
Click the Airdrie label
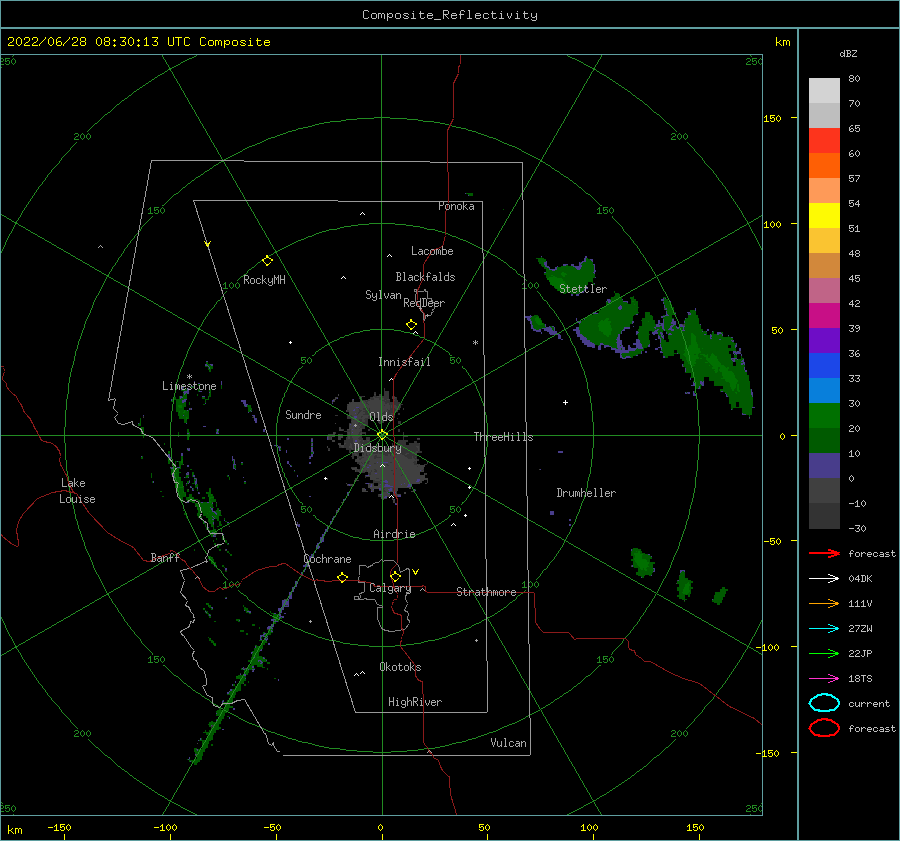tap(394, 534)
